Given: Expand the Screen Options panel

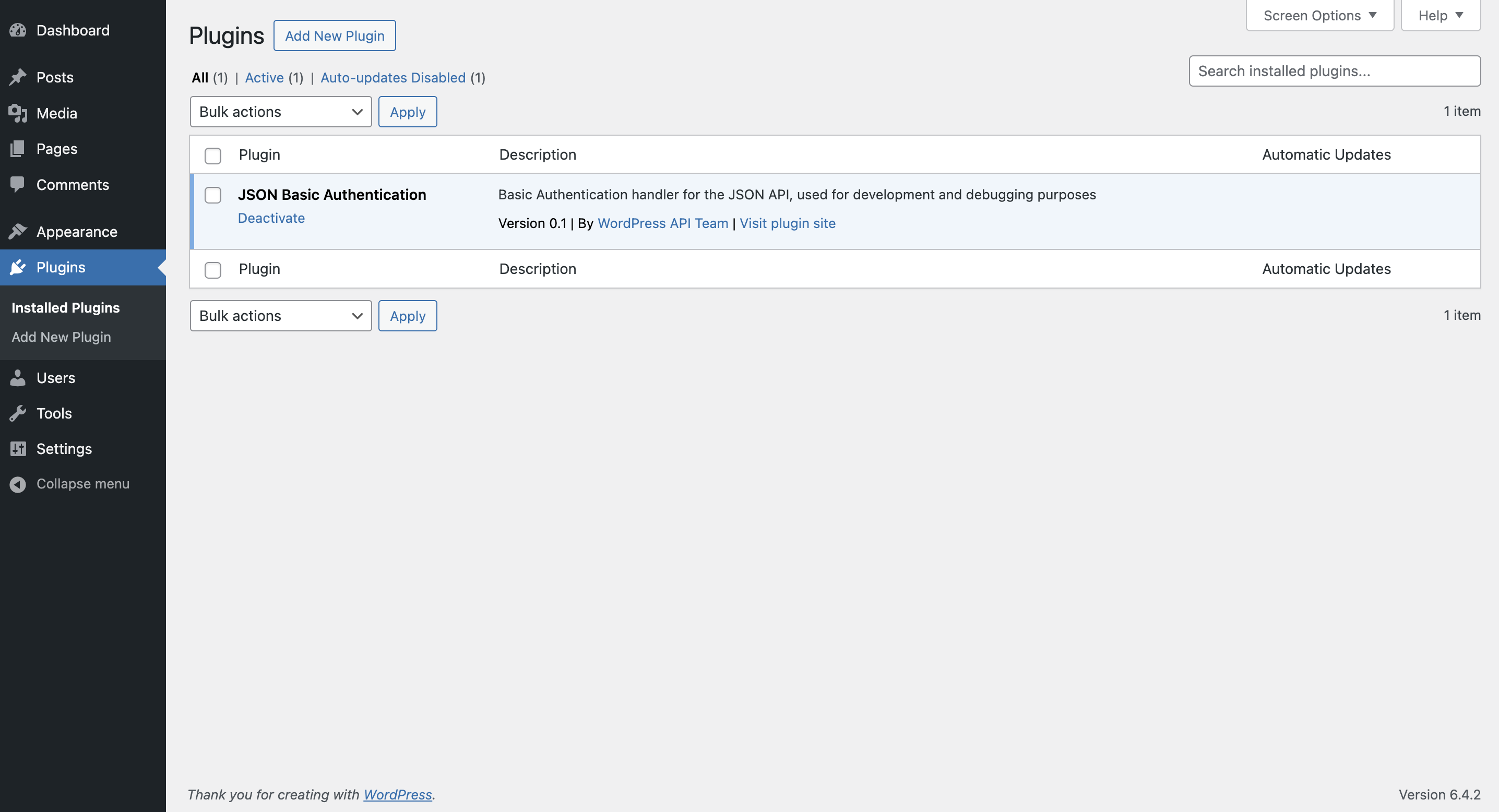Looking at the screenshot, I should click(1320, 16).
